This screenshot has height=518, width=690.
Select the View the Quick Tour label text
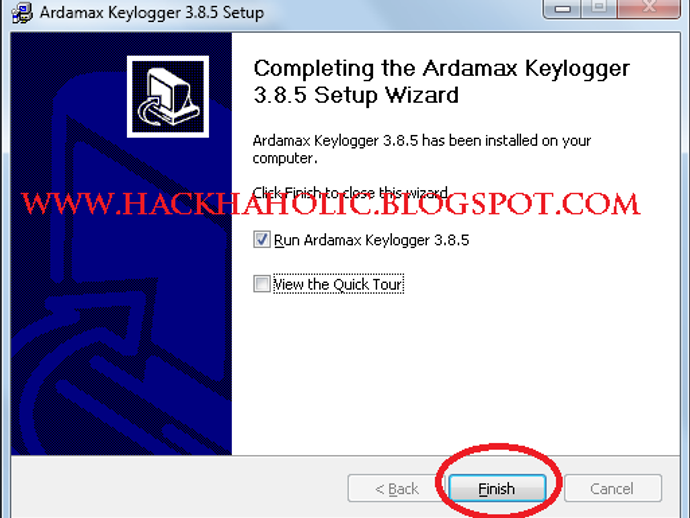(338, 284)
